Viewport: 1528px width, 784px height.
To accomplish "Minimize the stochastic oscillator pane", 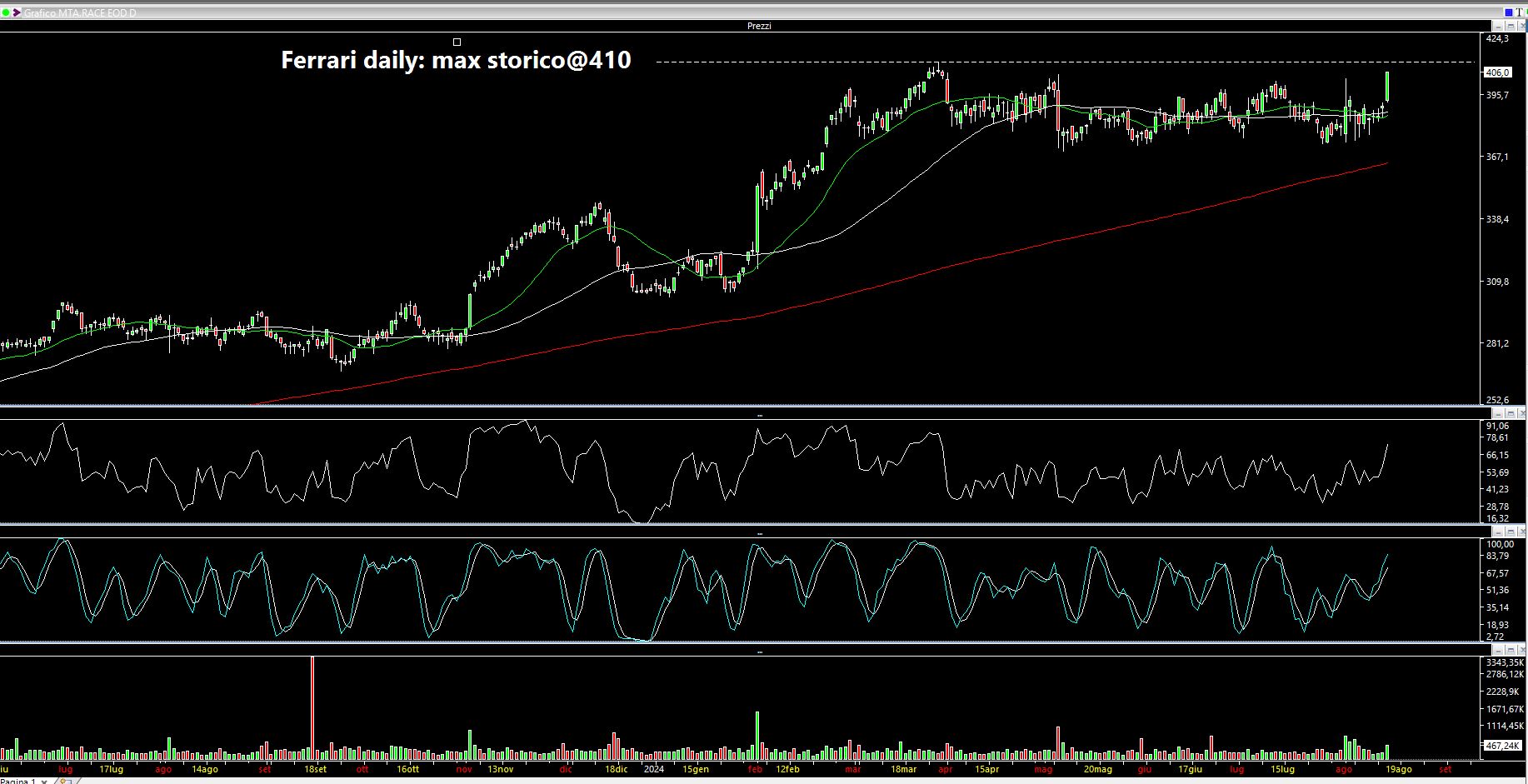I will (x=1498, y=532).
